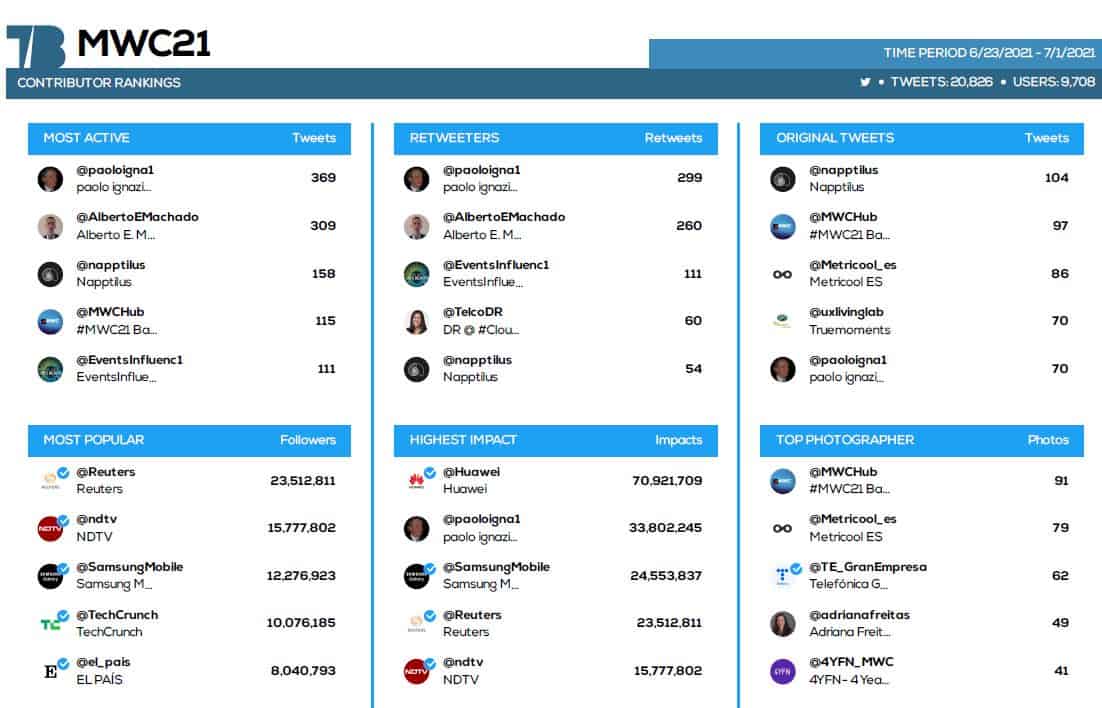Click Metricool infinity icon in Top Photographer
The height and width of the screenshot is (708, 1102).
[x=782, y=529]
